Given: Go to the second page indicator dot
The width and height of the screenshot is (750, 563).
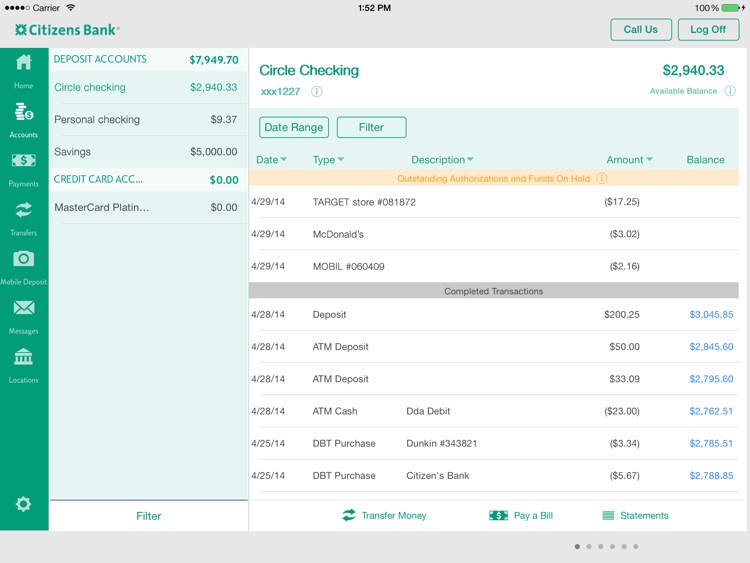Looking at the screenshot, I should [589, 546].
